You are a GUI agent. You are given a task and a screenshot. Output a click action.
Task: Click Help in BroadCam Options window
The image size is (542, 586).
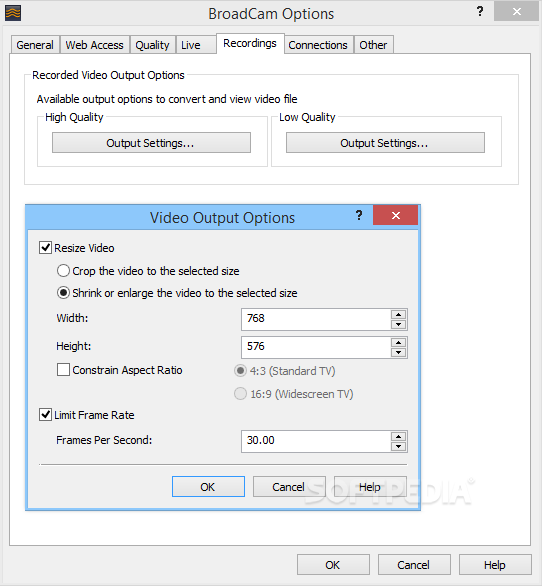click(495, 565)
